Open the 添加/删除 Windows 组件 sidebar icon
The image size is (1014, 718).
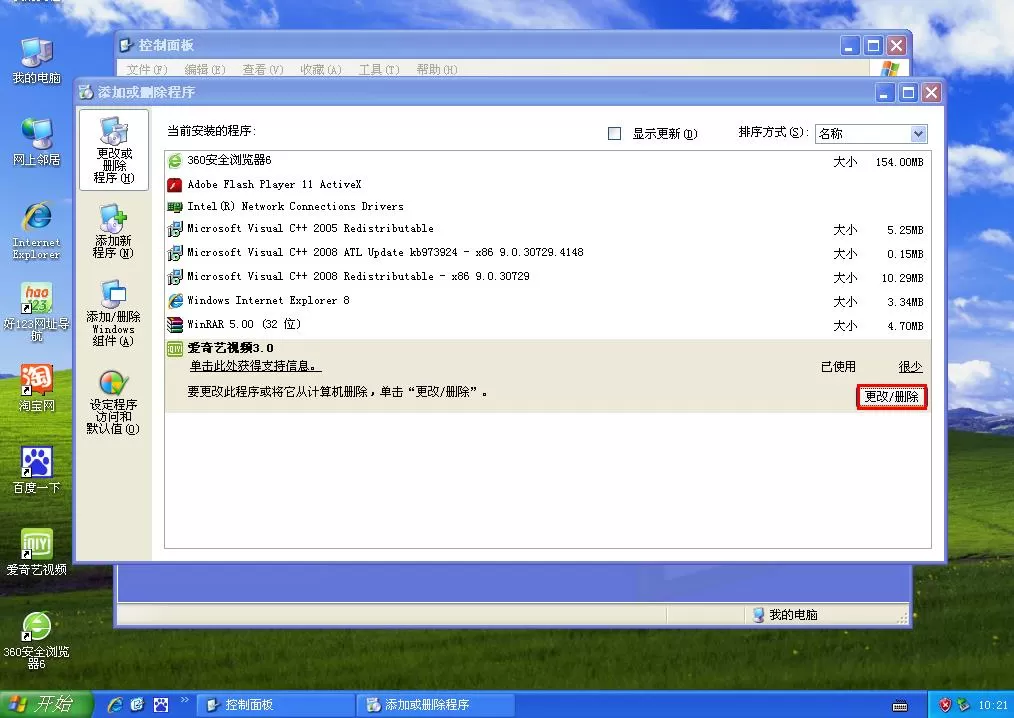113,313
